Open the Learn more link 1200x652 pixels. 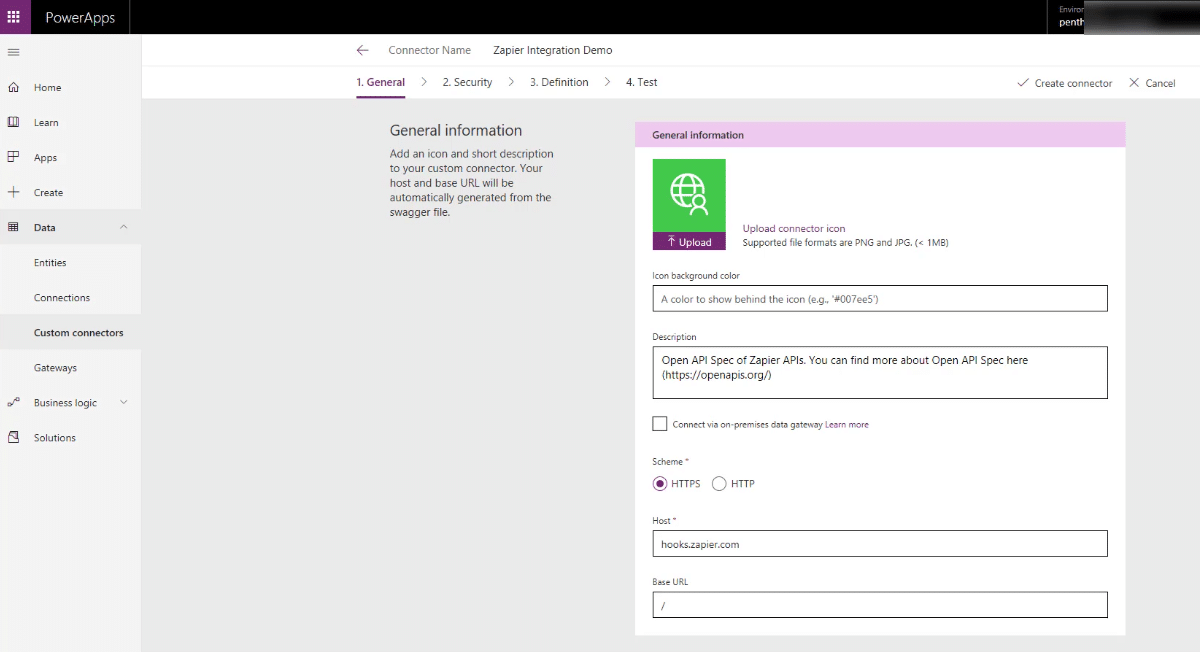coord(847,425)
